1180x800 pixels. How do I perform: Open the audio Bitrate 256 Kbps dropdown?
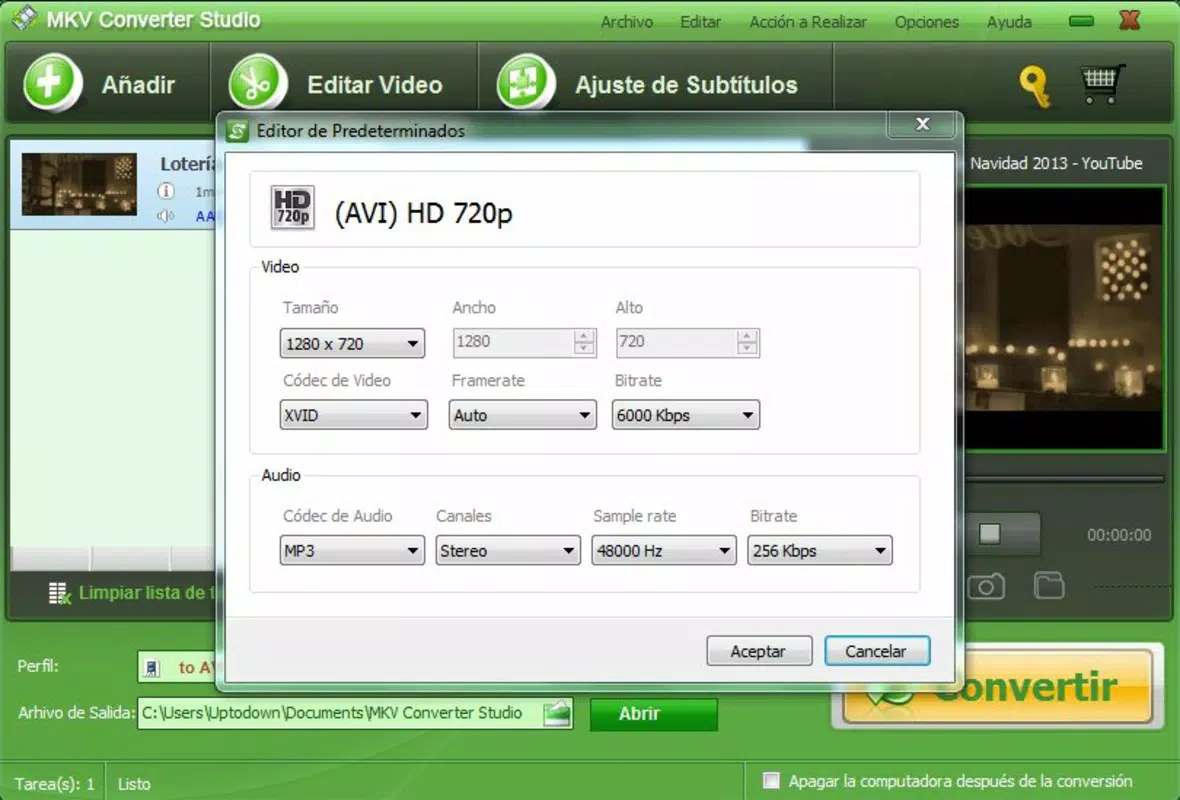point(820,551)
